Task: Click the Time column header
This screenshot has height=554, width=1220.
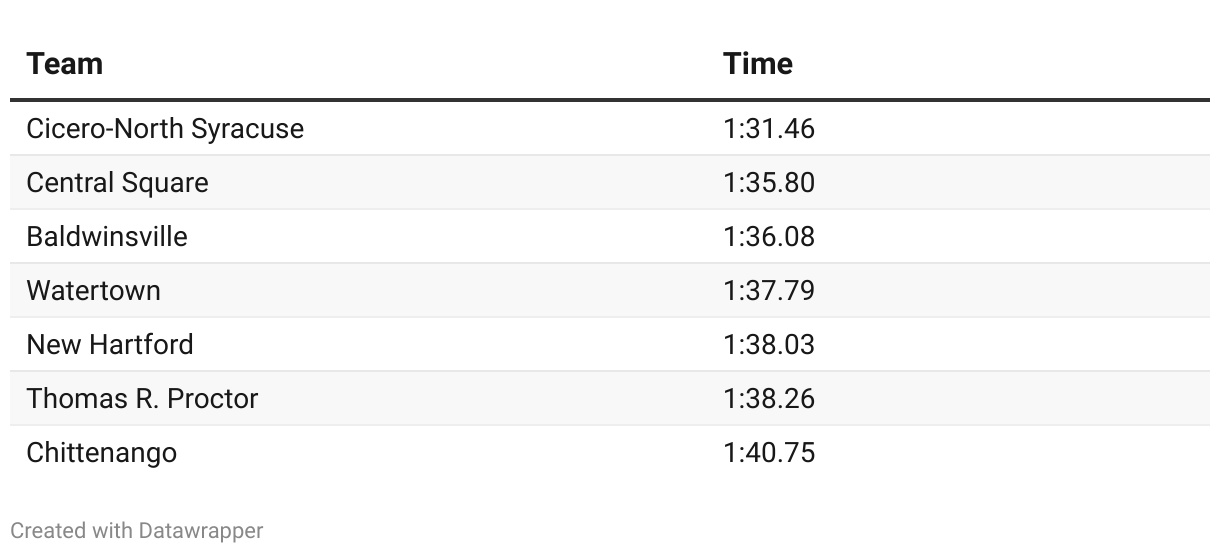Action: point(758,64)
